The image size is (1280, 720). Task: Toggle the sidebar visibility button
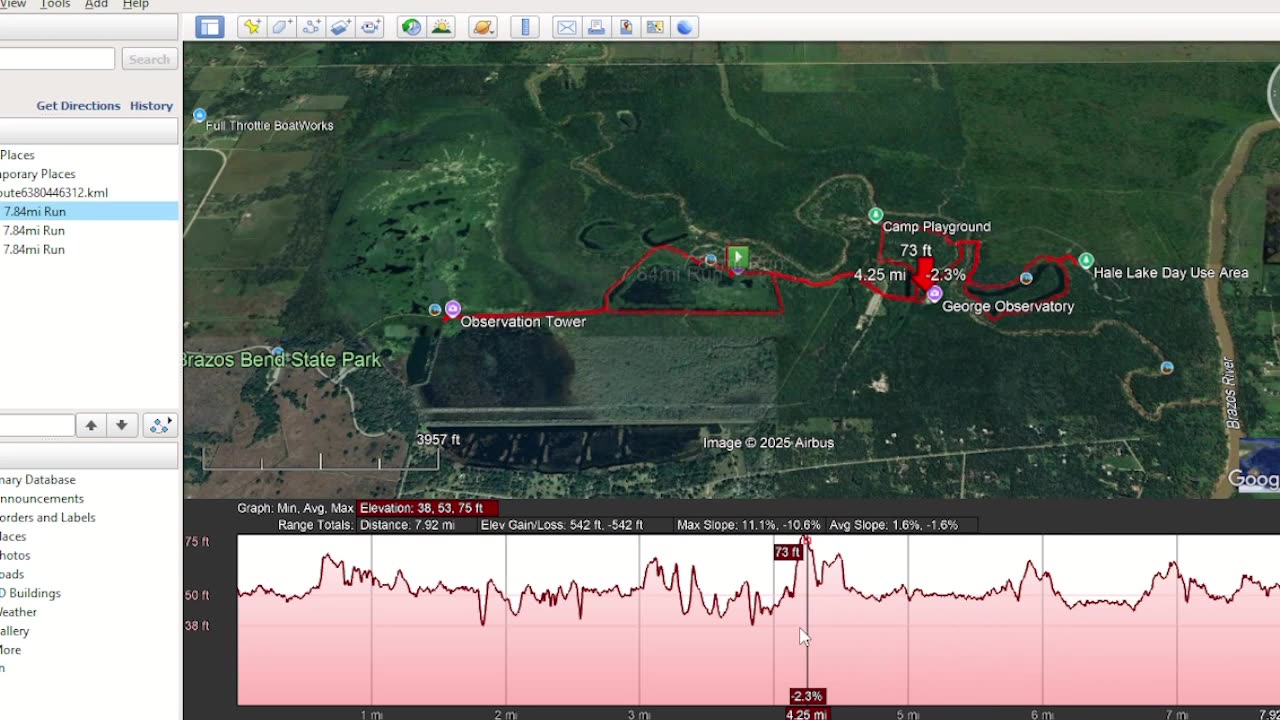tap(209, 27)
